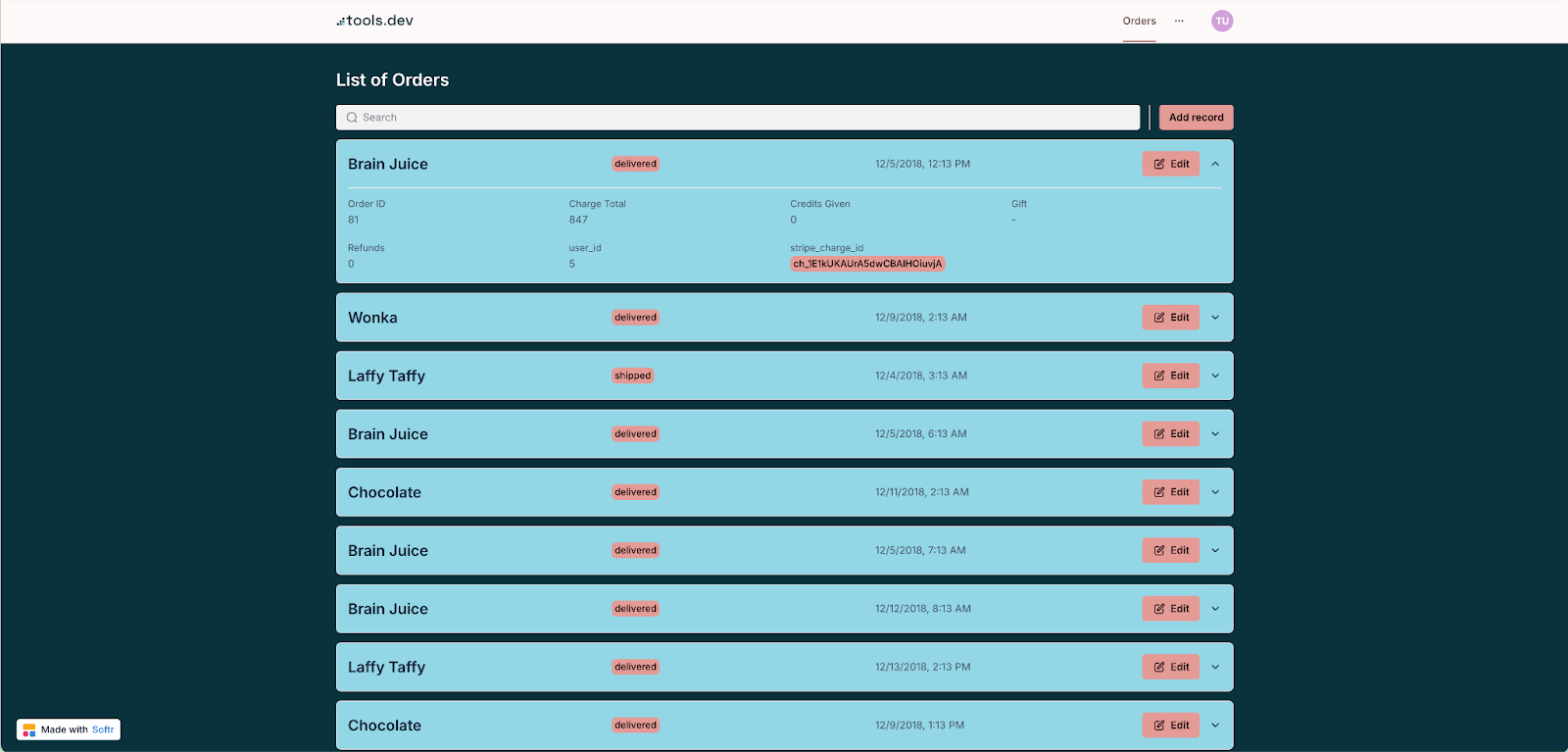The height and width of the screenshot is (752, 1568).
Task: Click the List of Orders heading
Action: tap(393, 80)
